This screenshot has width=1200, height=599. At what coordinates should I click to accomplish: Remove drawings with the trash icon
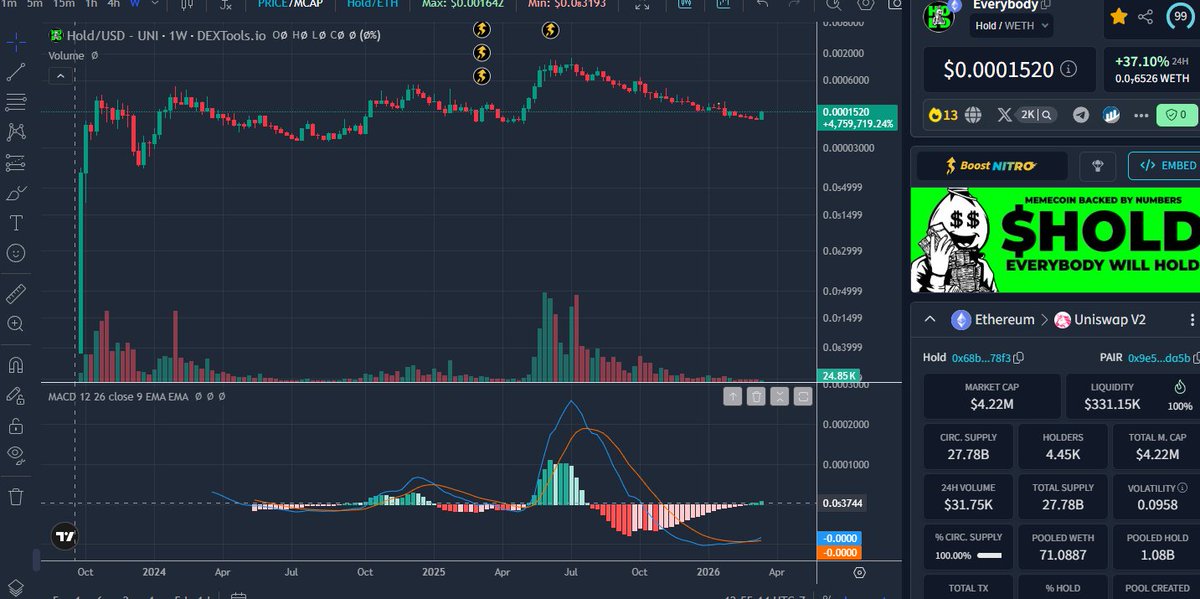[15, 496]
